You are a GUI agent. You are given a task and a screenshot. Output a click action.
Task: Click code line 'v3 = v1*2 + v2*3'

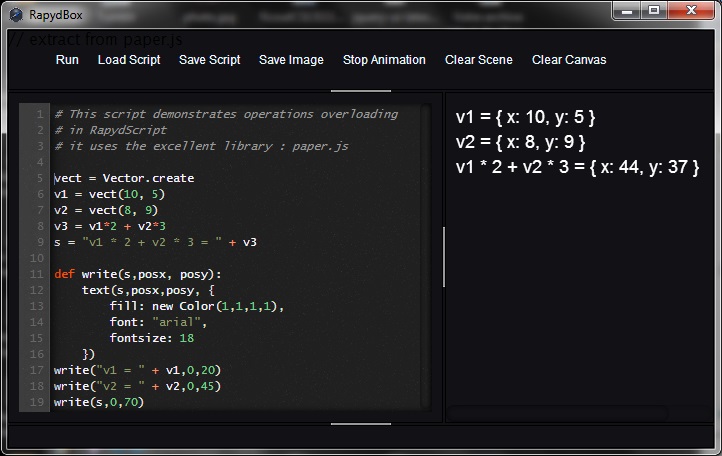click(110, 226)
